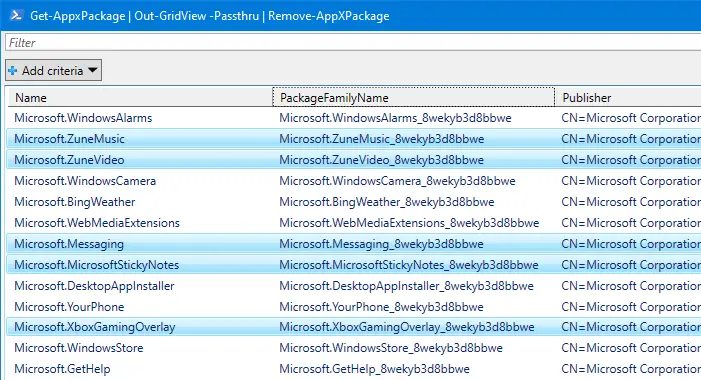Click the publisher cell in the DesktopAppInstaller row

pos(631,286)
